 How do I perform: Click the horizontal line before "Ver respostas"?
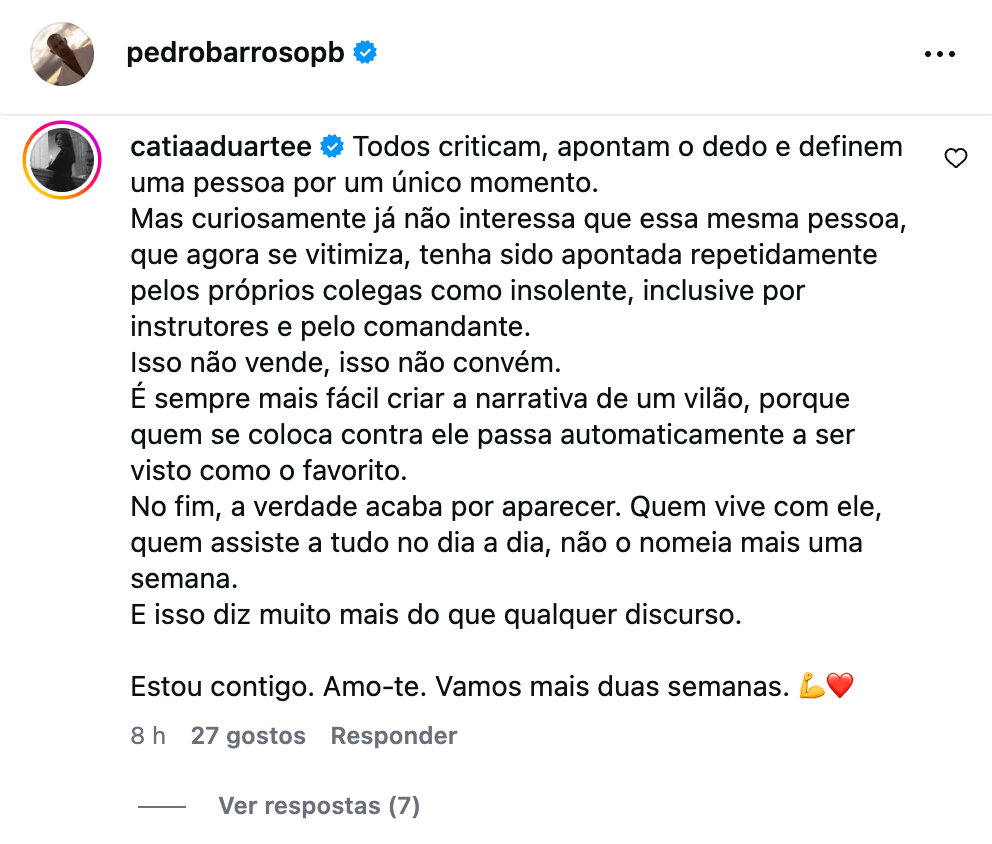pos(162,806)
